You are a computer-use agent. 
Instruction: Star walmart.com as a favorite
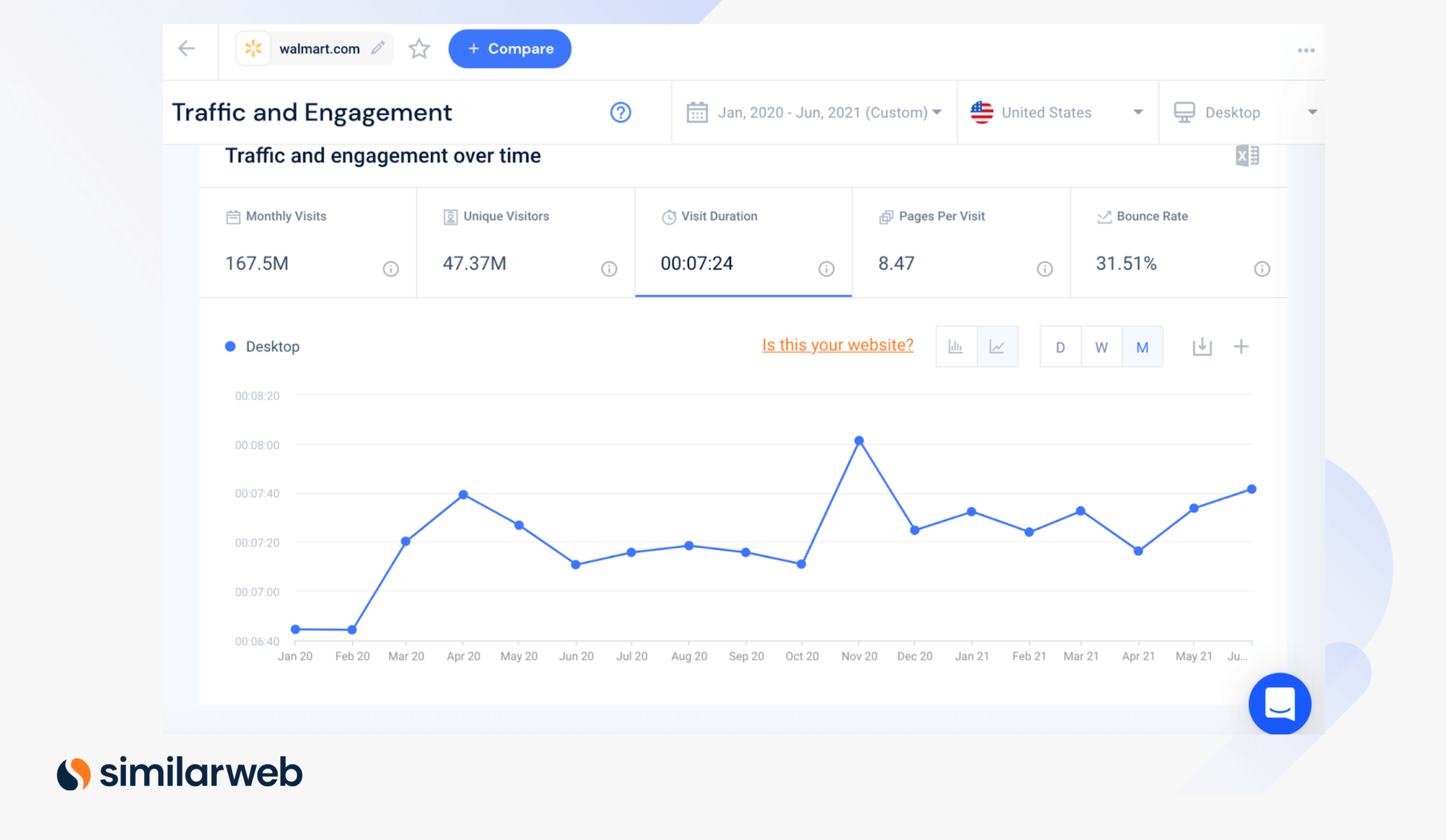pos(419,49)
